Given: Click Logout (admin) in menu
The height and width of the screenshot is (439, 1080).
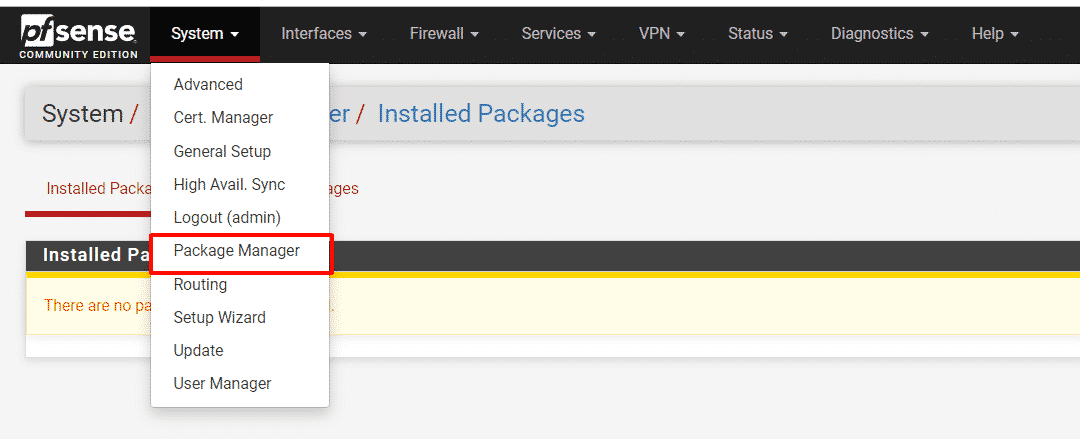Looking at the screenshot, I should pyautogui.click(x=227, y=218).
